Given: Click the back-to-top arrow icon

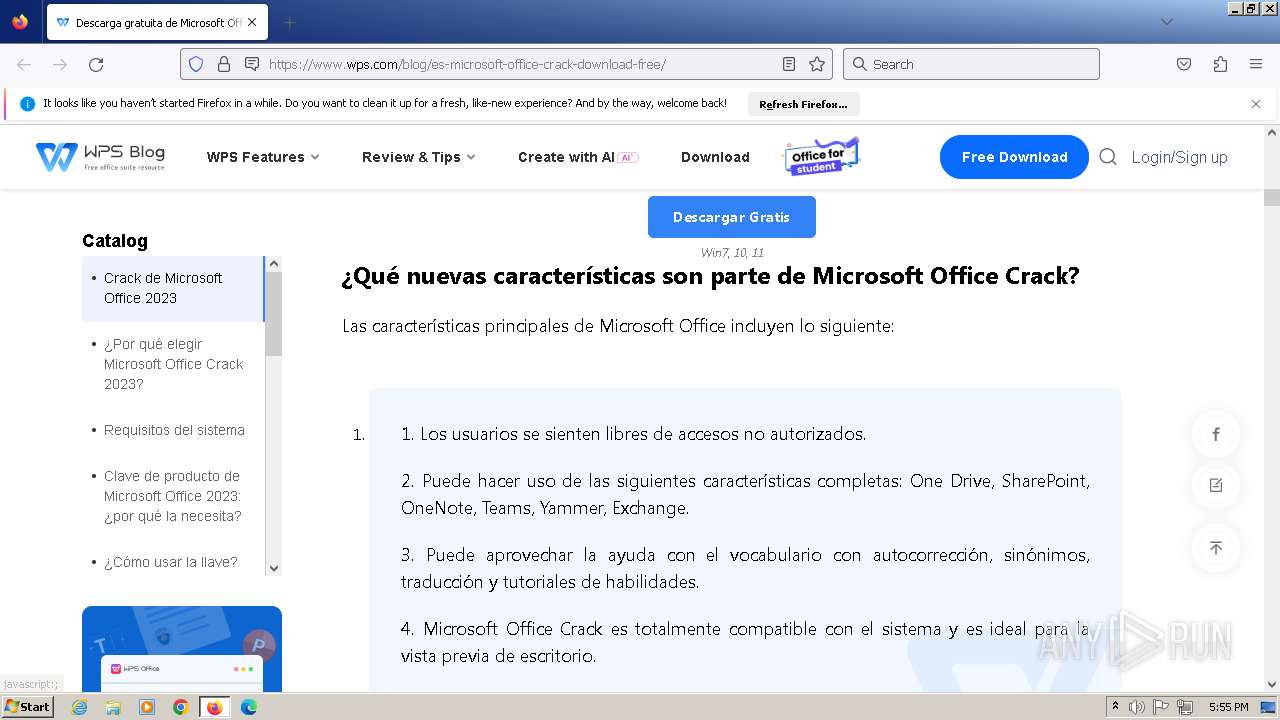Looking at the screenshot, I should (1216, 548).
